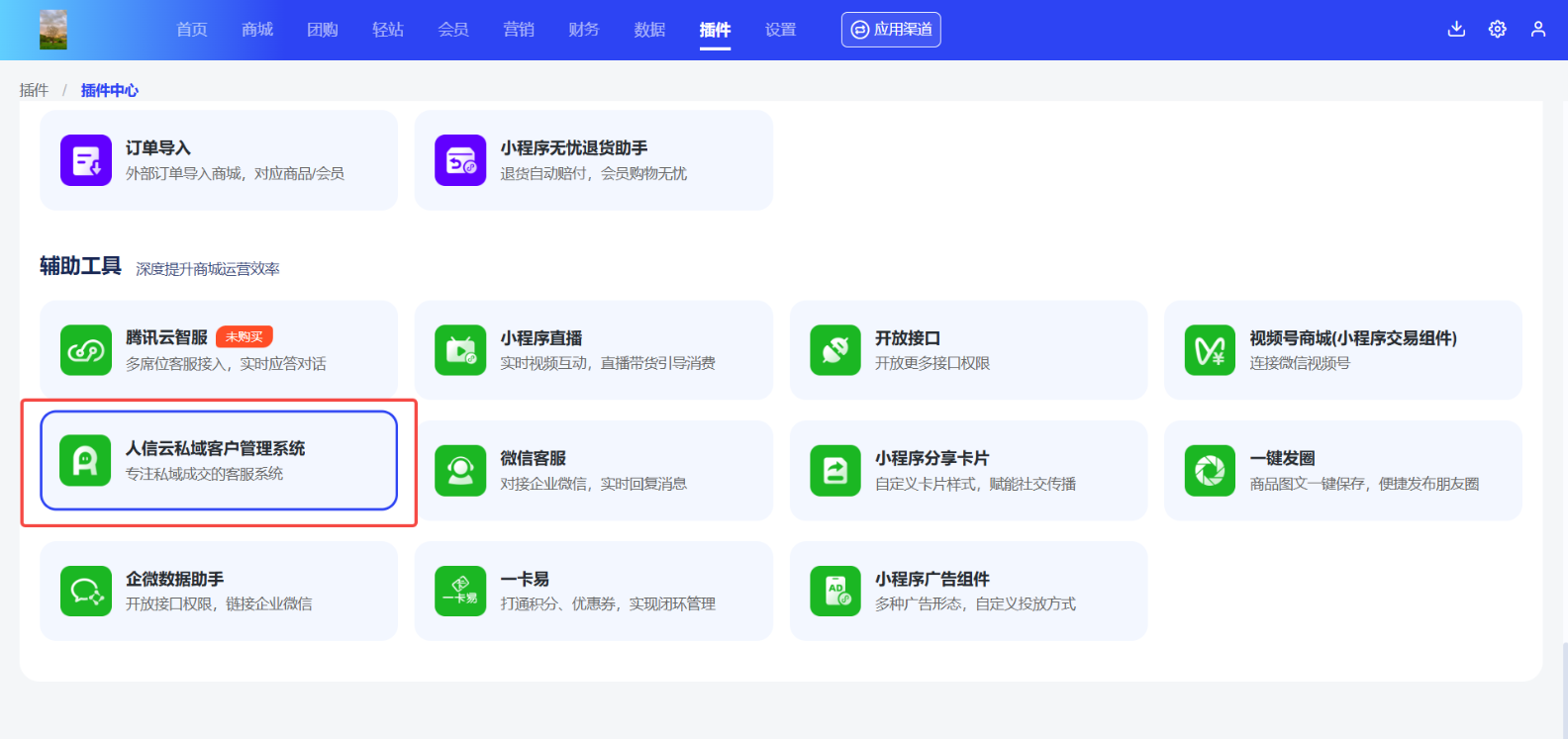1568x739 pixels.
Task: Click the download icon in header
Action: (x=1456, y=30)
